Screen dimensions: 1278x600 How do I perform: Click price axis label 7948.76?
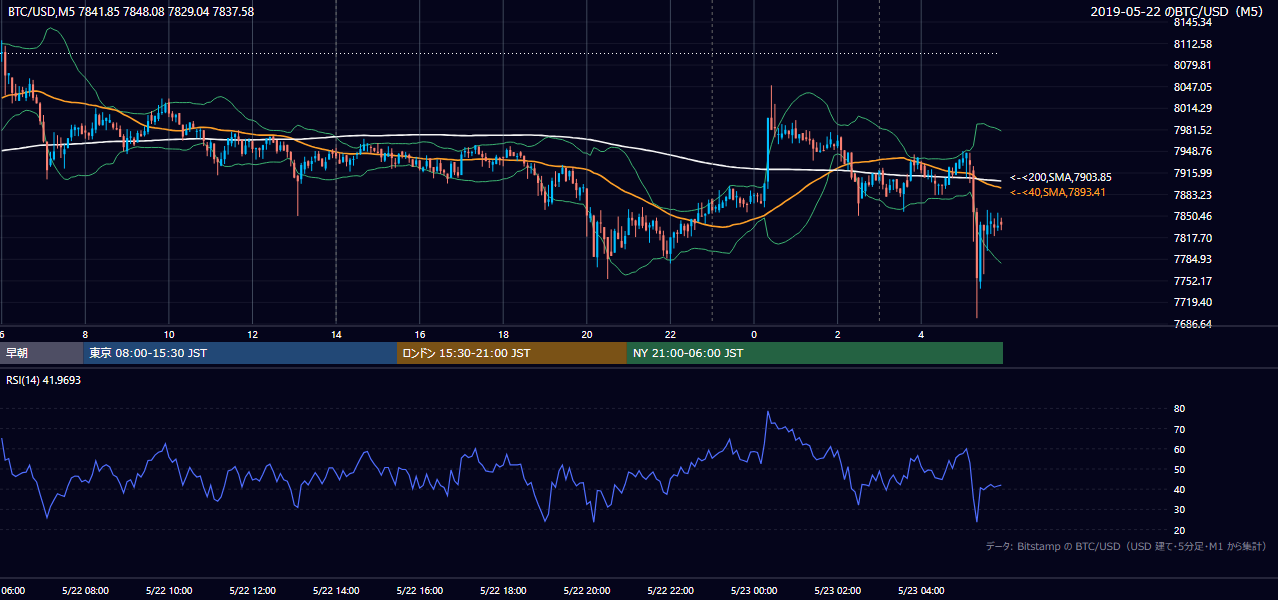pos(1192,151)
